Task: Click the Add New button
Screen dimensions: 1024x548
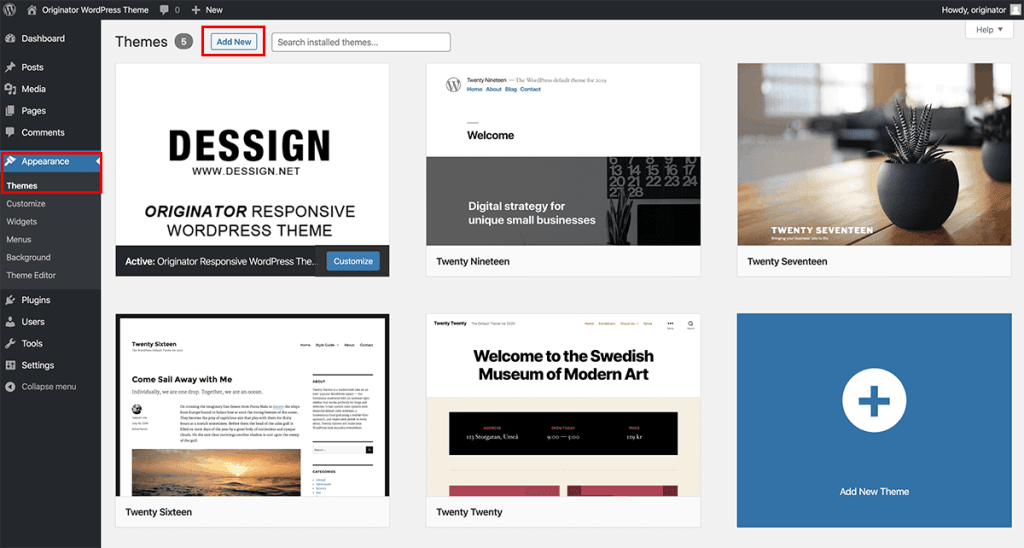Action: (234, 42)
